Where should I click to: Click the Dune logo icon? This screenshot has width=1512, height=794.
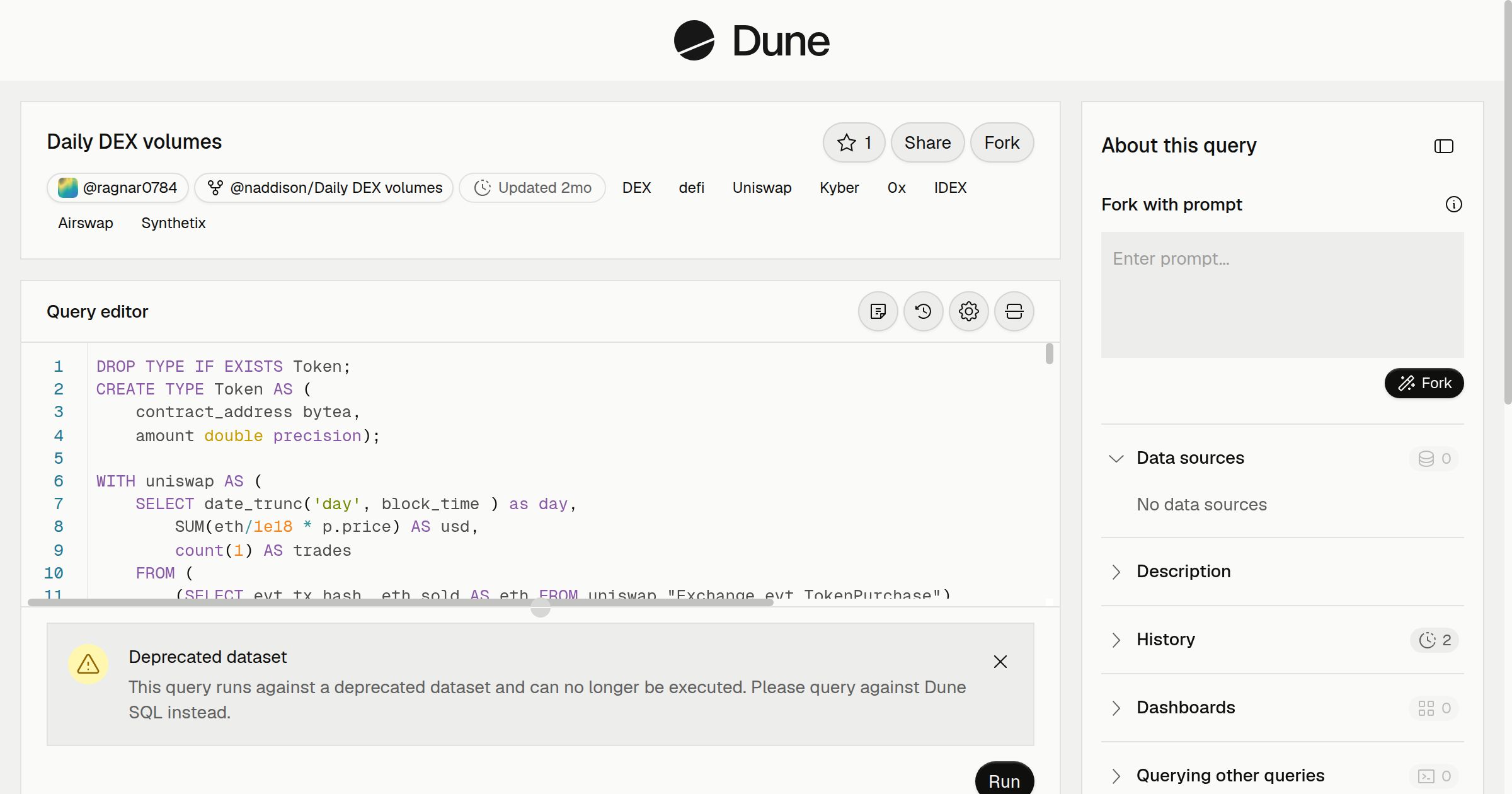pos(694,40)
